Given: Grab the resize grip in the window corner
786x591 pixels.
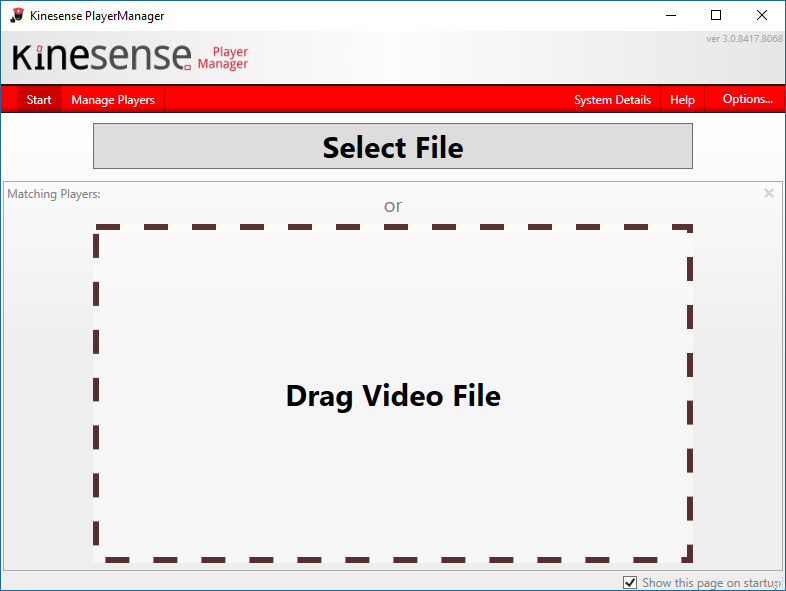Looking at the screenshot, I should tap(779, 584).
